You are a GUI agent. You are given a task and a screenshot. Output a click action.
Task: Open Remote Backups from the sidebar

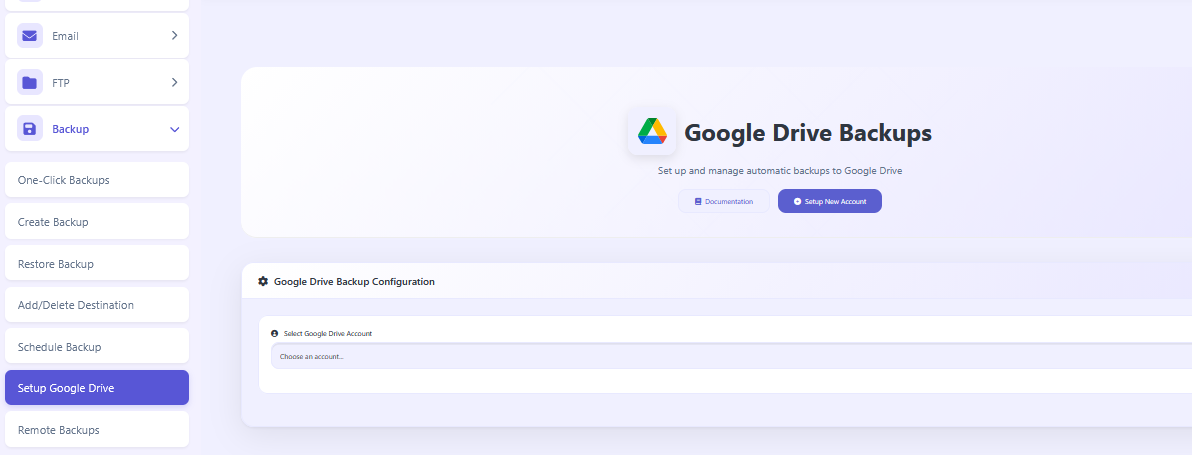tap(97, 430)
